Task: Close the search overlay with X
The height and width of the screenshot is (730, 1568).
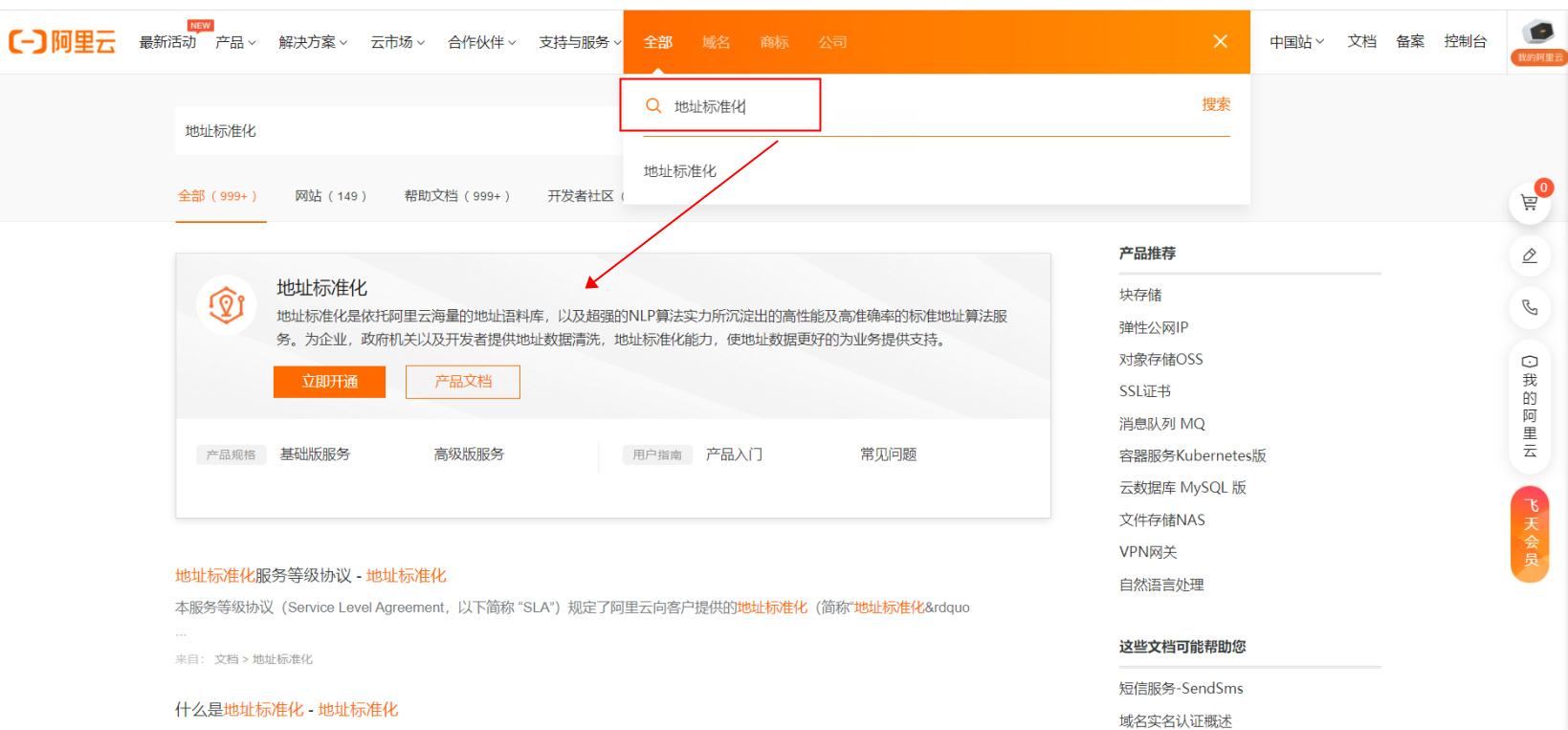Action: click(x=1220, y=41)
